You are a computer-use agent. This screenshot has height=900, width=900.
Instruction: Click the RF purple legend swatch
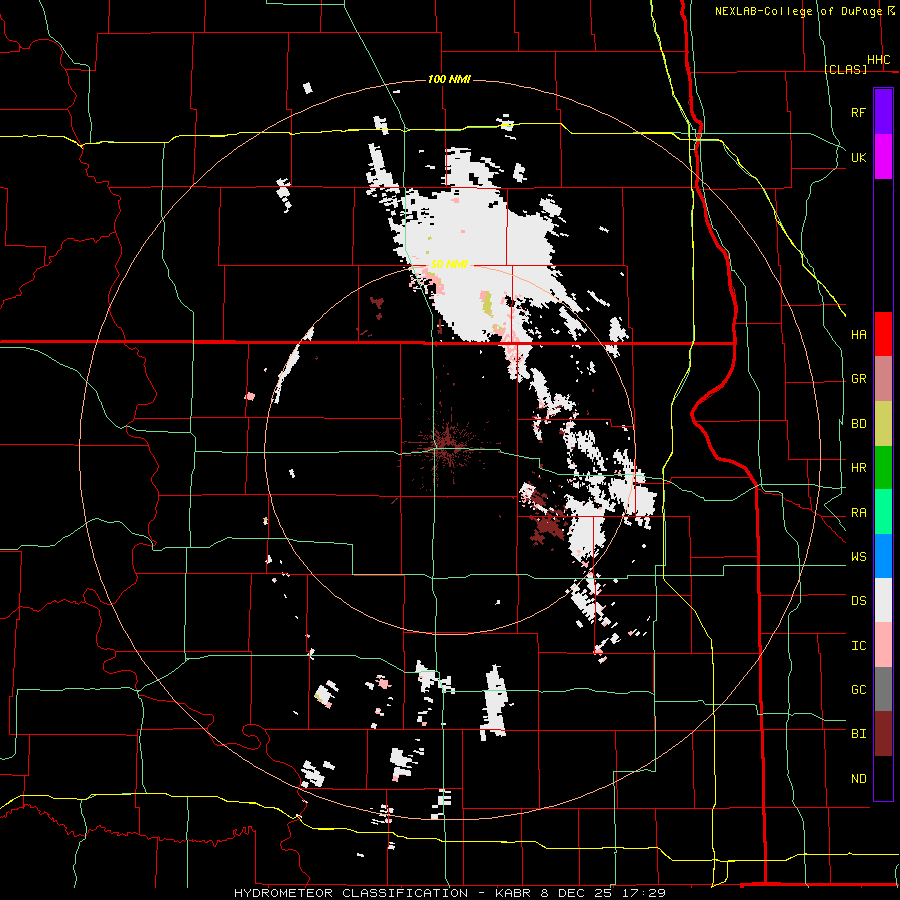[x=883, y=112]
